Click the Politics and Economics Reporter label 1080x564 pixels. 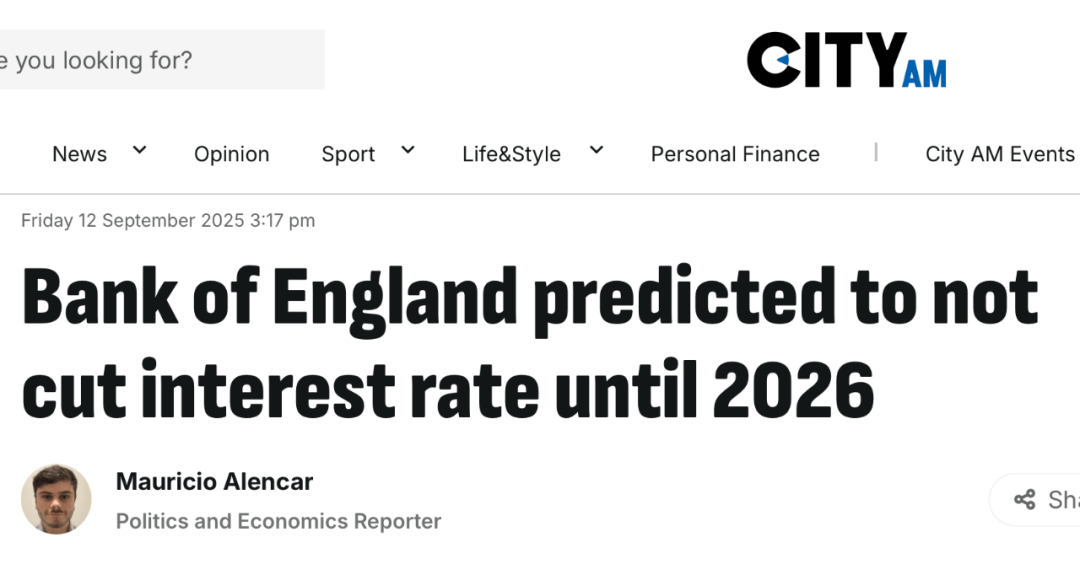pyautogui.click(x=278, y=521)
